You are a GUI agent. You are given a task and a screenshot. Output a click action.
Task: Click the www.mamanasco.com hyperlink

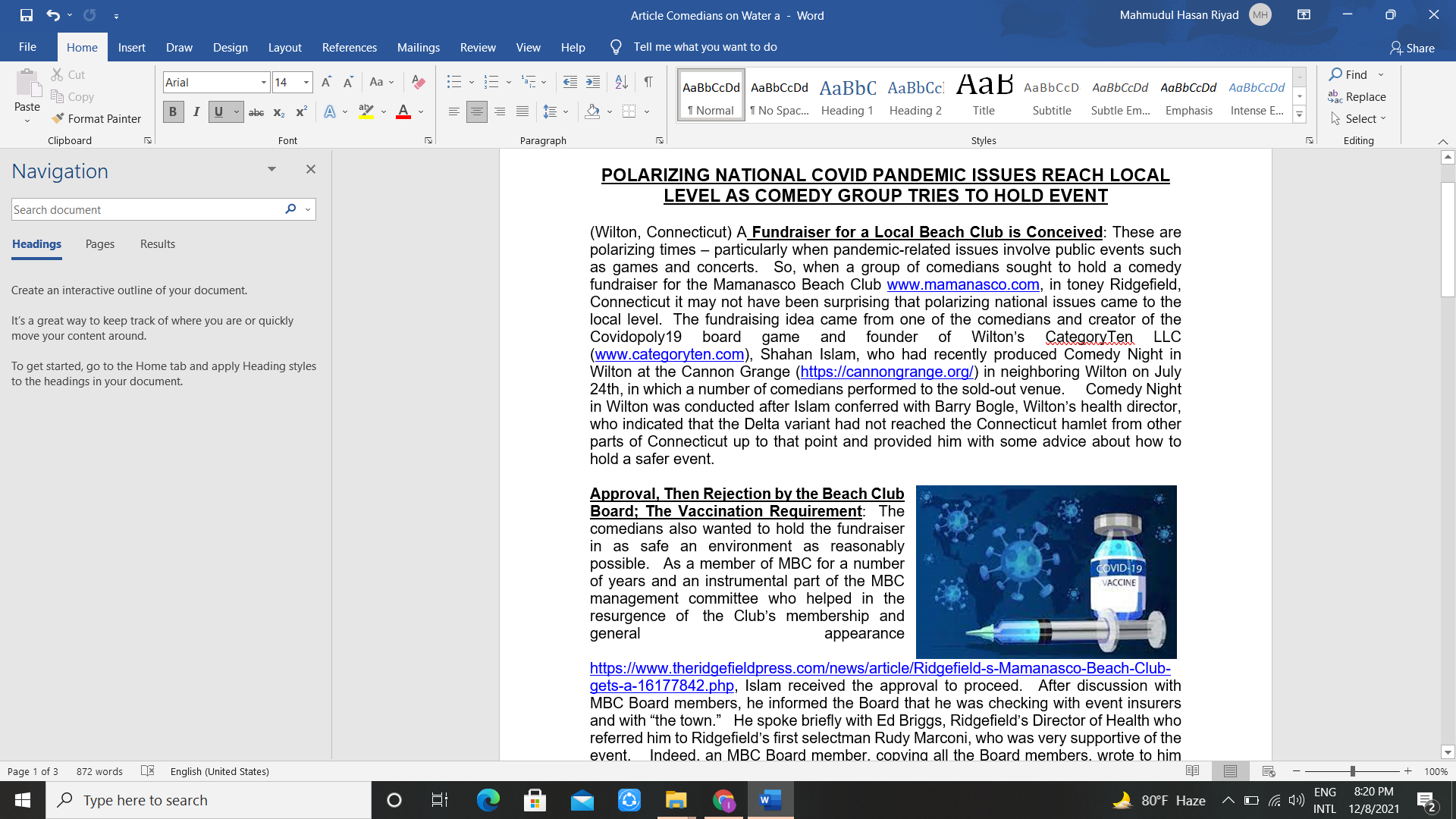click(963, 284)
